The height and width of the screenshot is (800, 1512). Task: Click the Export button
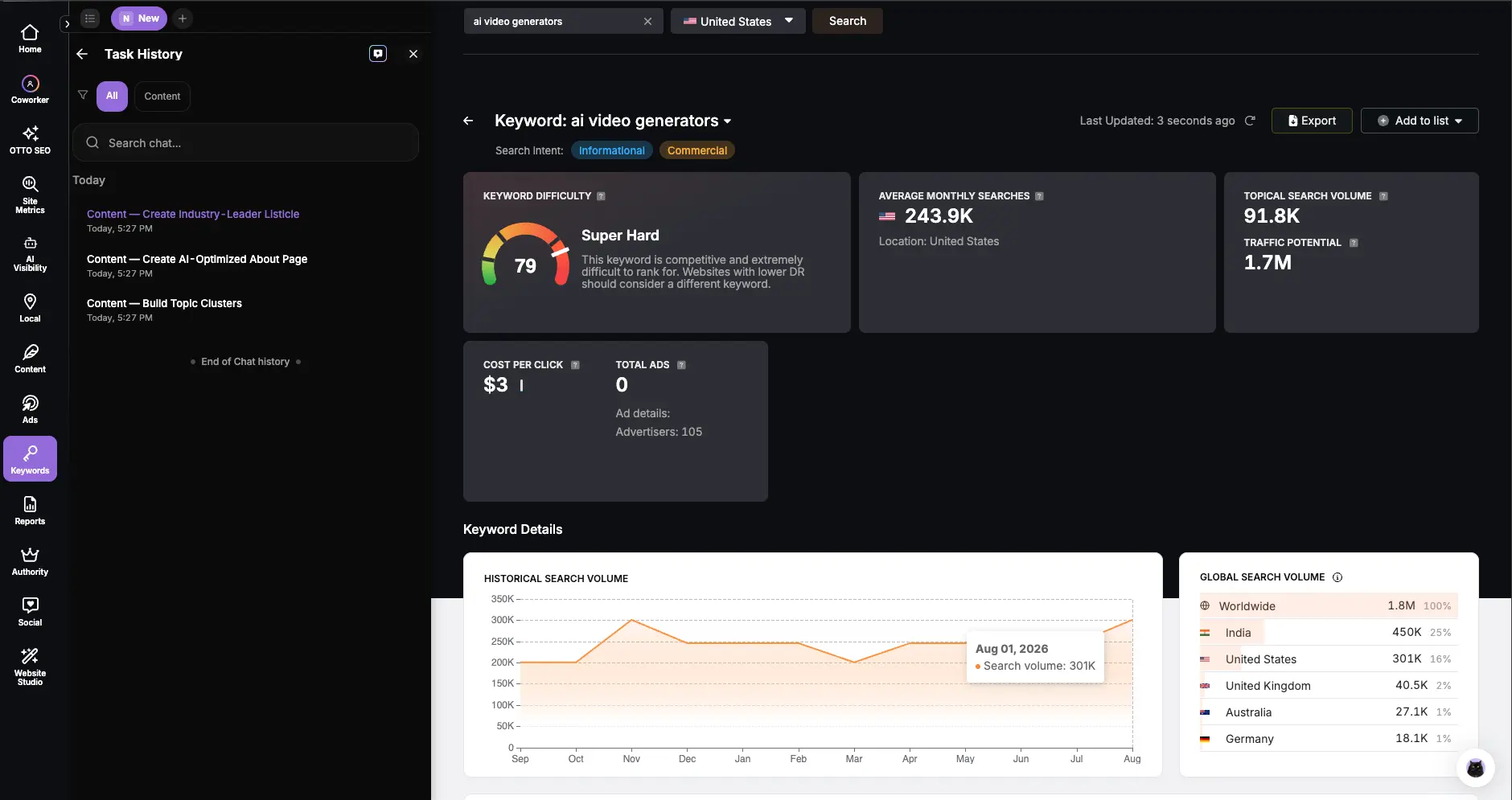pyautogui.click(x=1312, y=121)
